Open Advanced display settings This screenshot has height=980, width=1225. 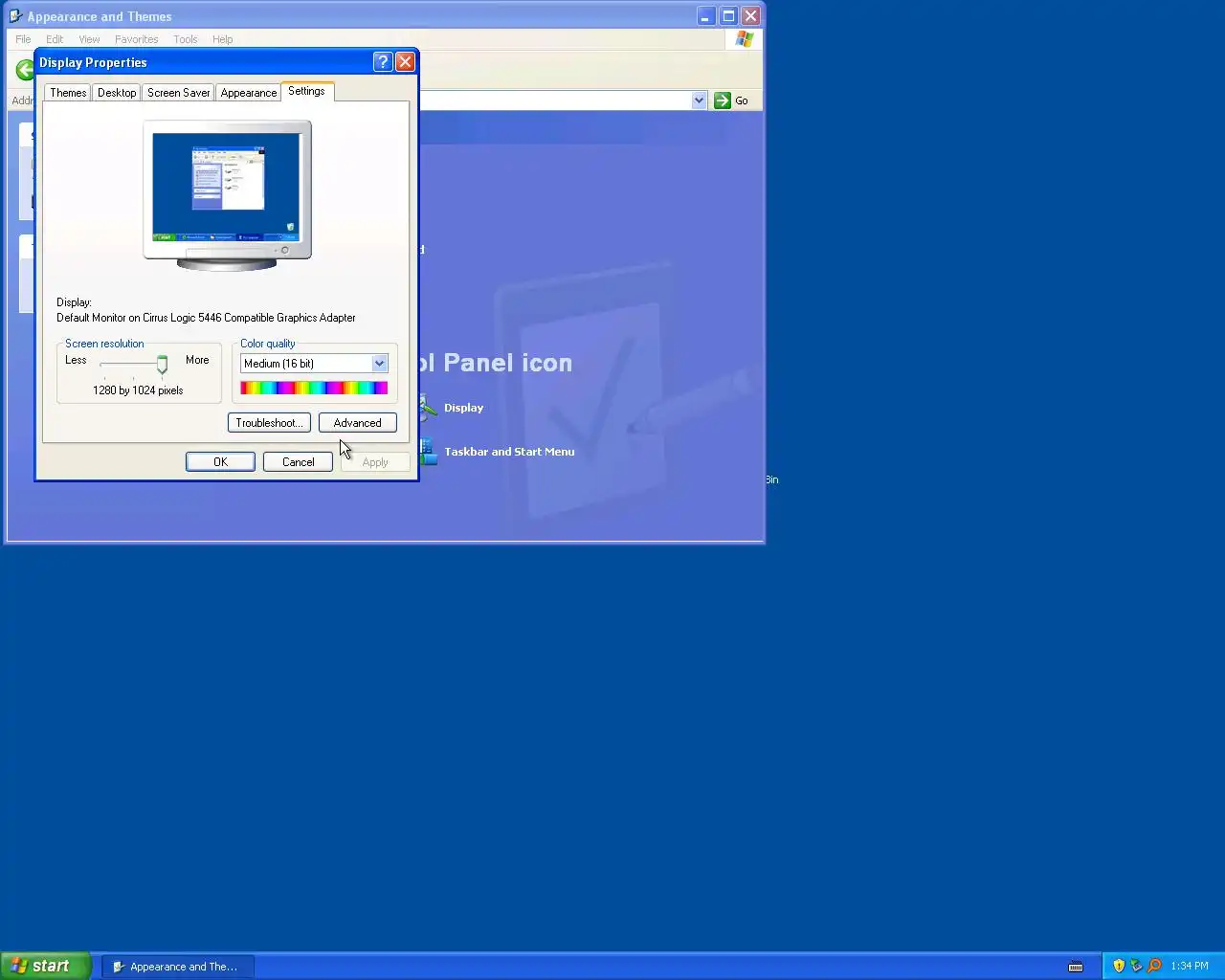358,423
